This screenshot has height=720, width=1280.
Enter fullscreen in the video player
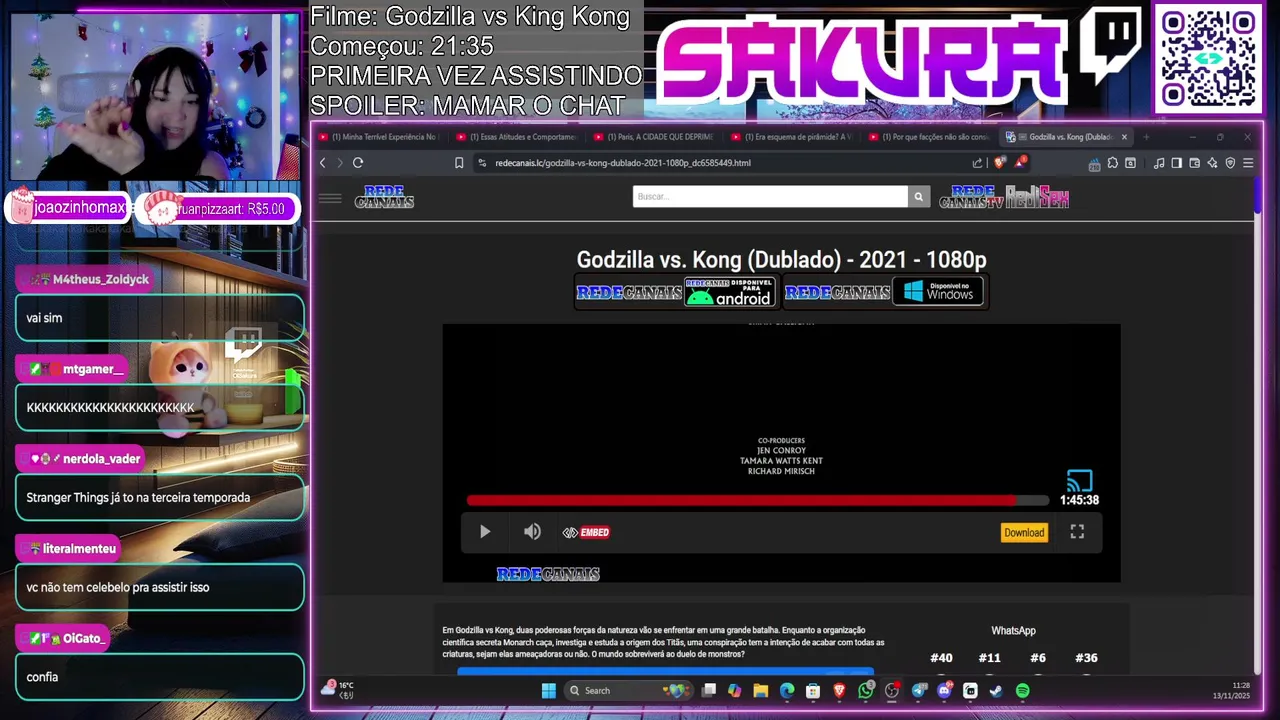[1077, 532]
